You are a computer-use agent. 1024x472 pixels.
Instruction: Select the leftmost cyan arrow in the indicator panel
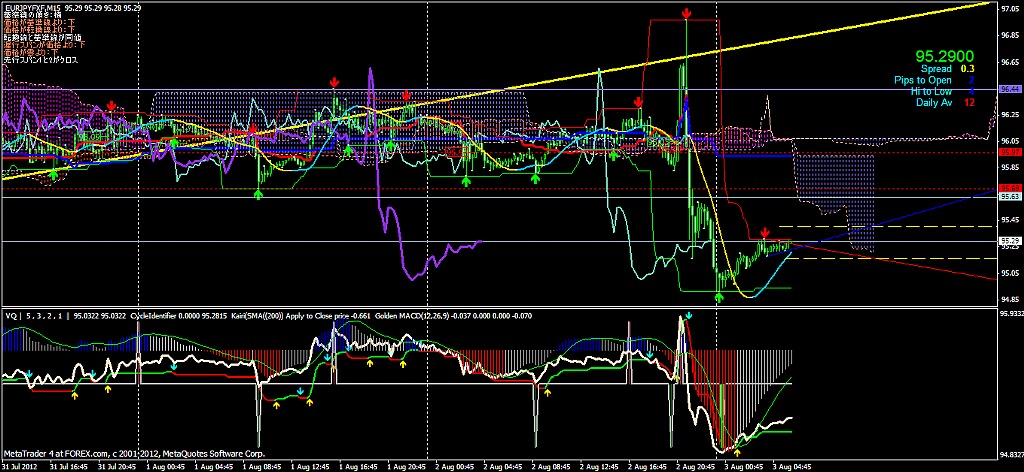[30, 374]
